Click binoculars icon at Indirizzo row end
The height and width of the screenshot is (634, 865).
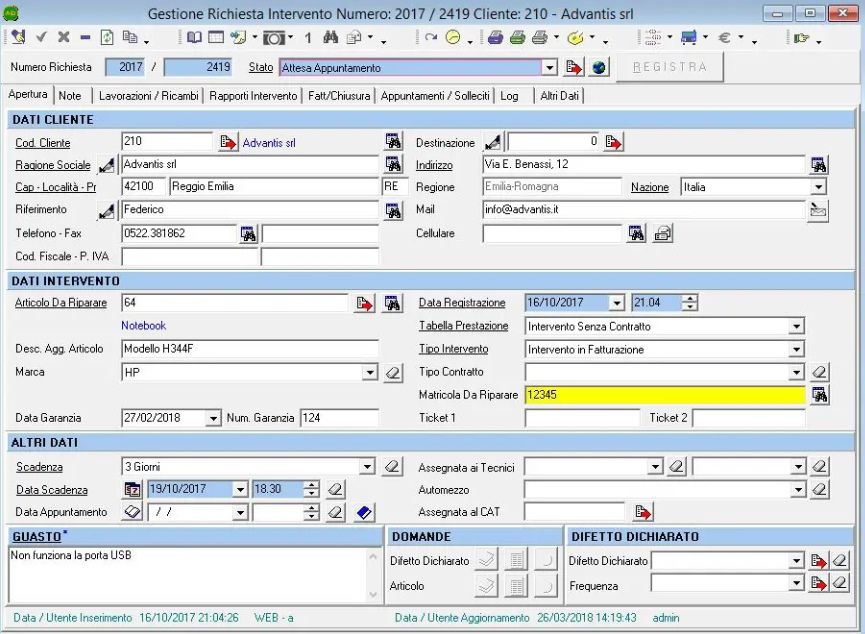(x=819, y=165)
